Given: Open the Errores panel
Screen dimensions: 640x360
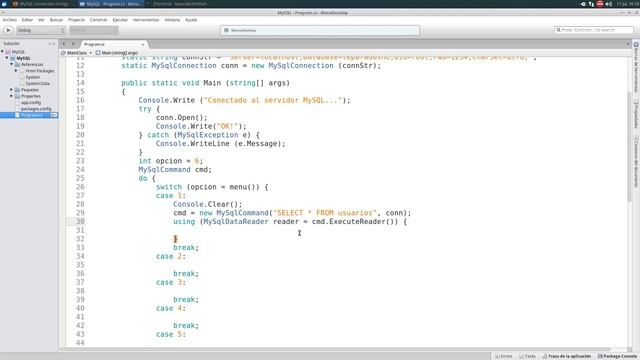Looking at the screenshot, I should (x=504, y=356).
